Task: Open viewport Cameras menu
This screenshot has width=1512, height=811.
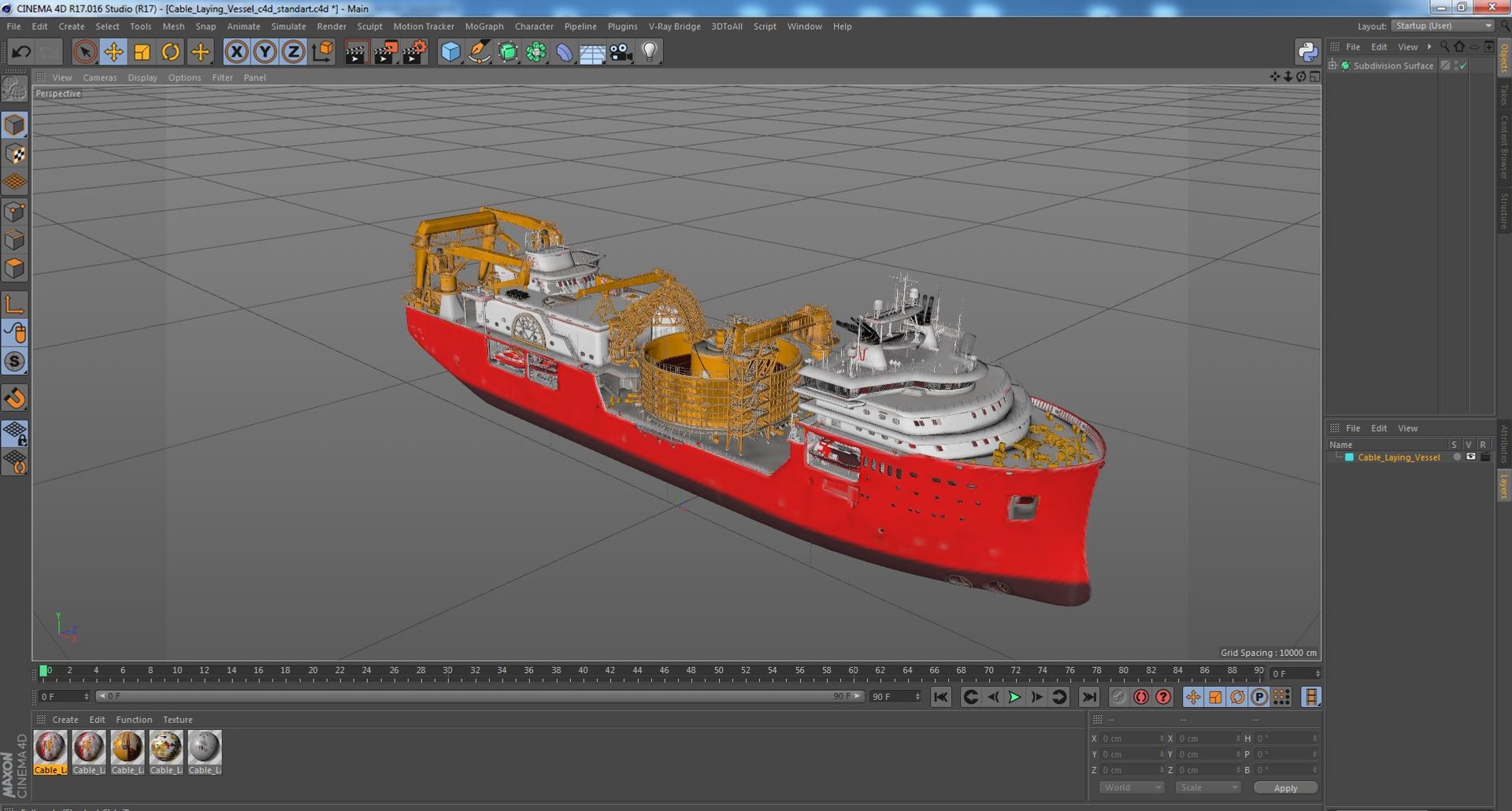Action: coord(99,77)
